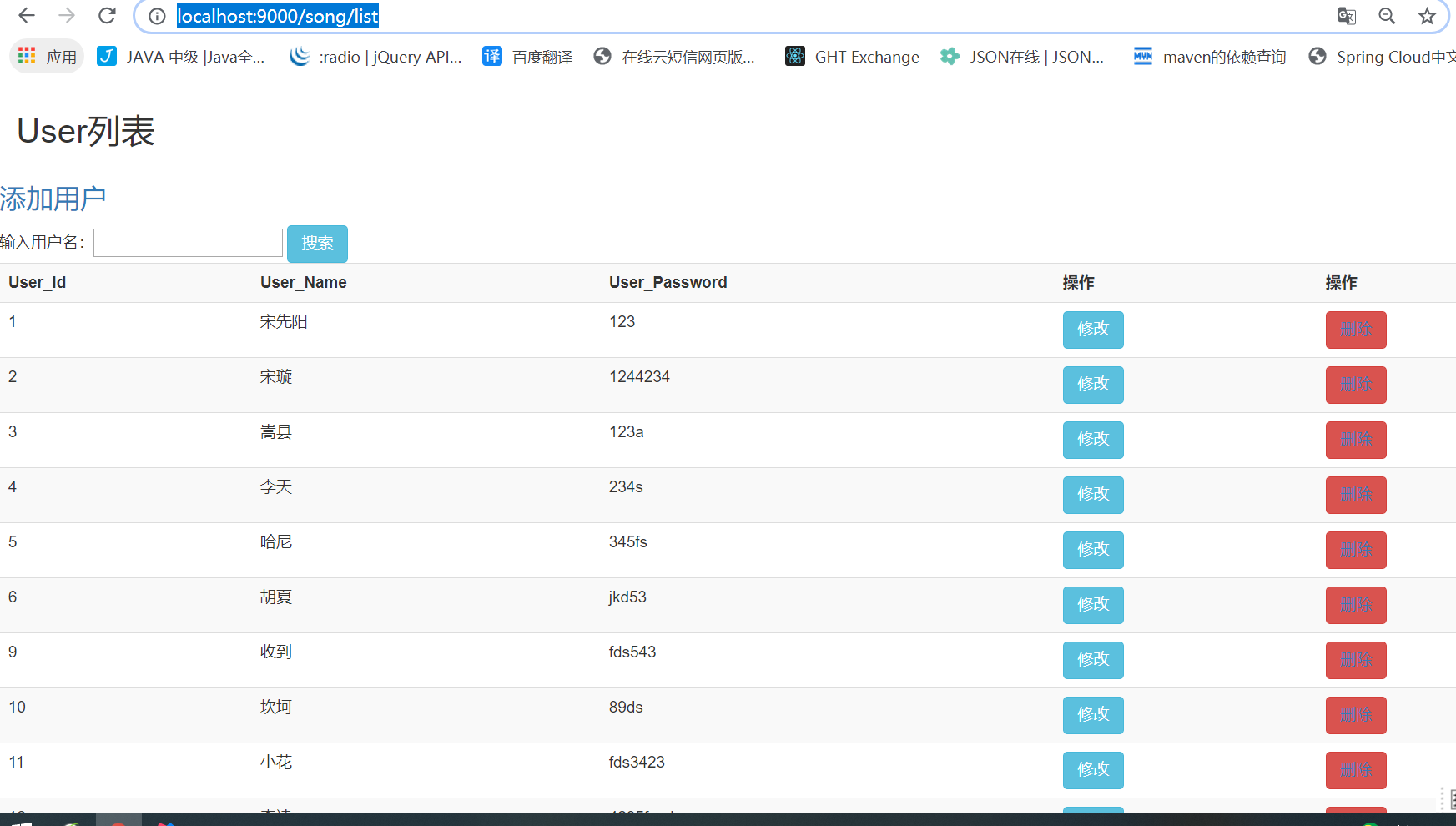The image size is (1456, 826).
Task: Open the 应用 apps grid icon
Action: 47,57
